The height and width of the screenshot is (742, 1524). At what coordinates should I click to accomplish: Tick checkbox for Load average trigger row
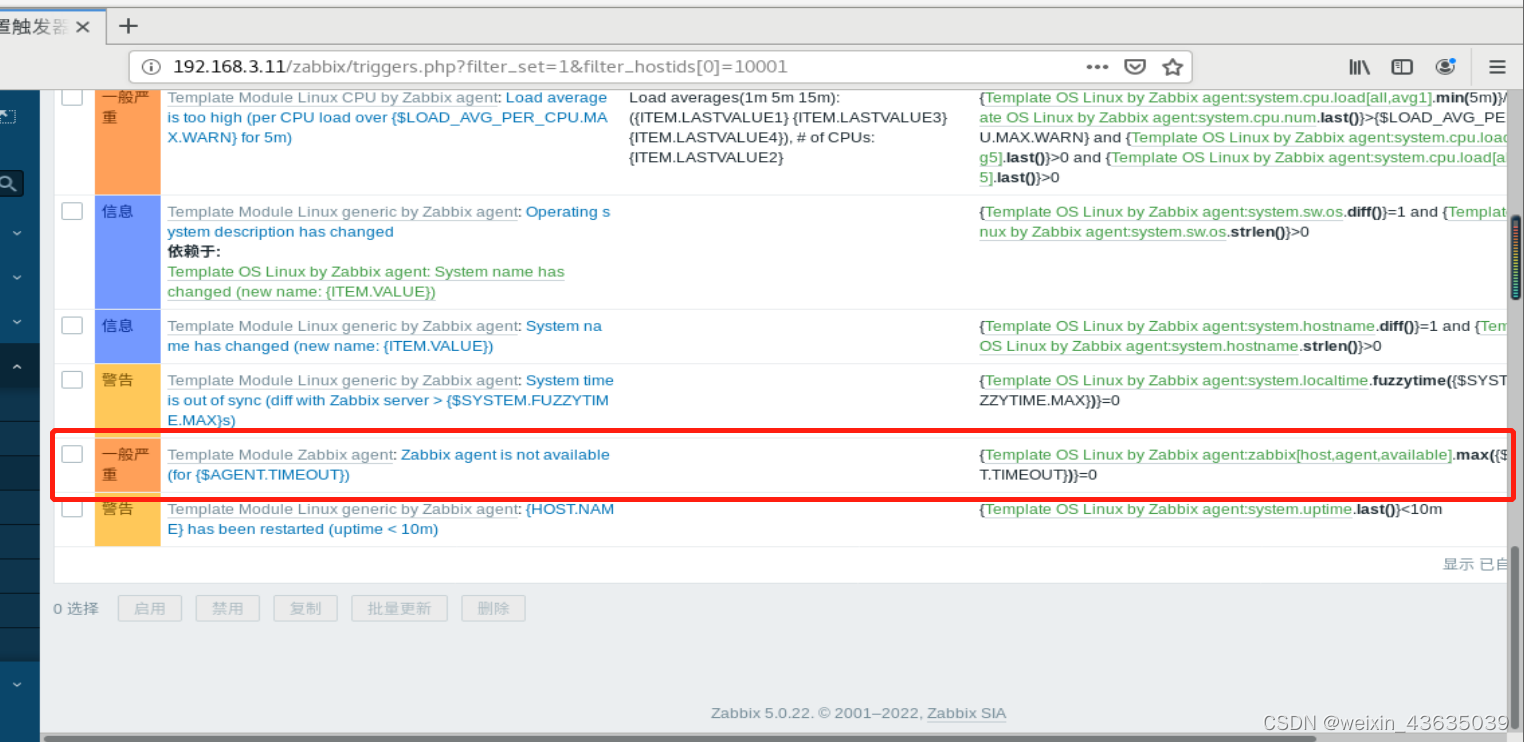pyautogui.click(x=72, y=97)
